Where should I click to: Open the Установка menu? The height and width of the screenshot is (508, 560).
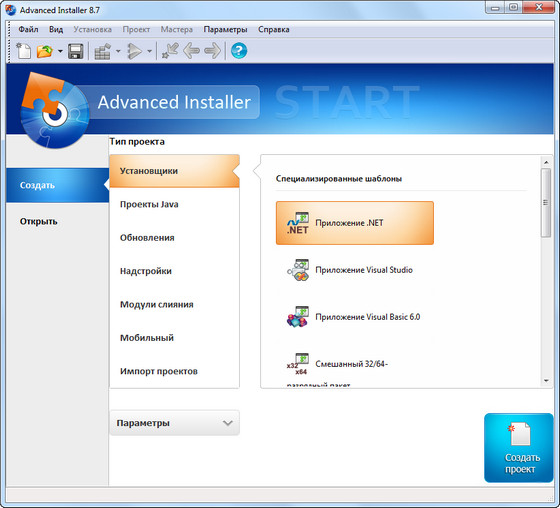(x=92, y=29)
